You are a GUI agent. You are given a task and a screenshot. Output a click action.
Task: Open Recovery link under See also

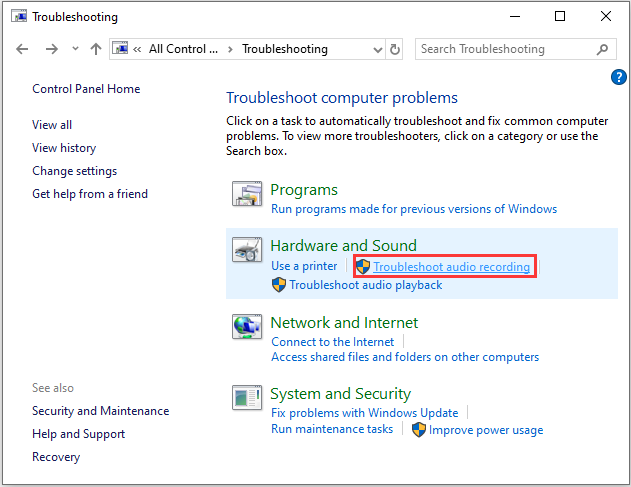[x=56, y=457]
